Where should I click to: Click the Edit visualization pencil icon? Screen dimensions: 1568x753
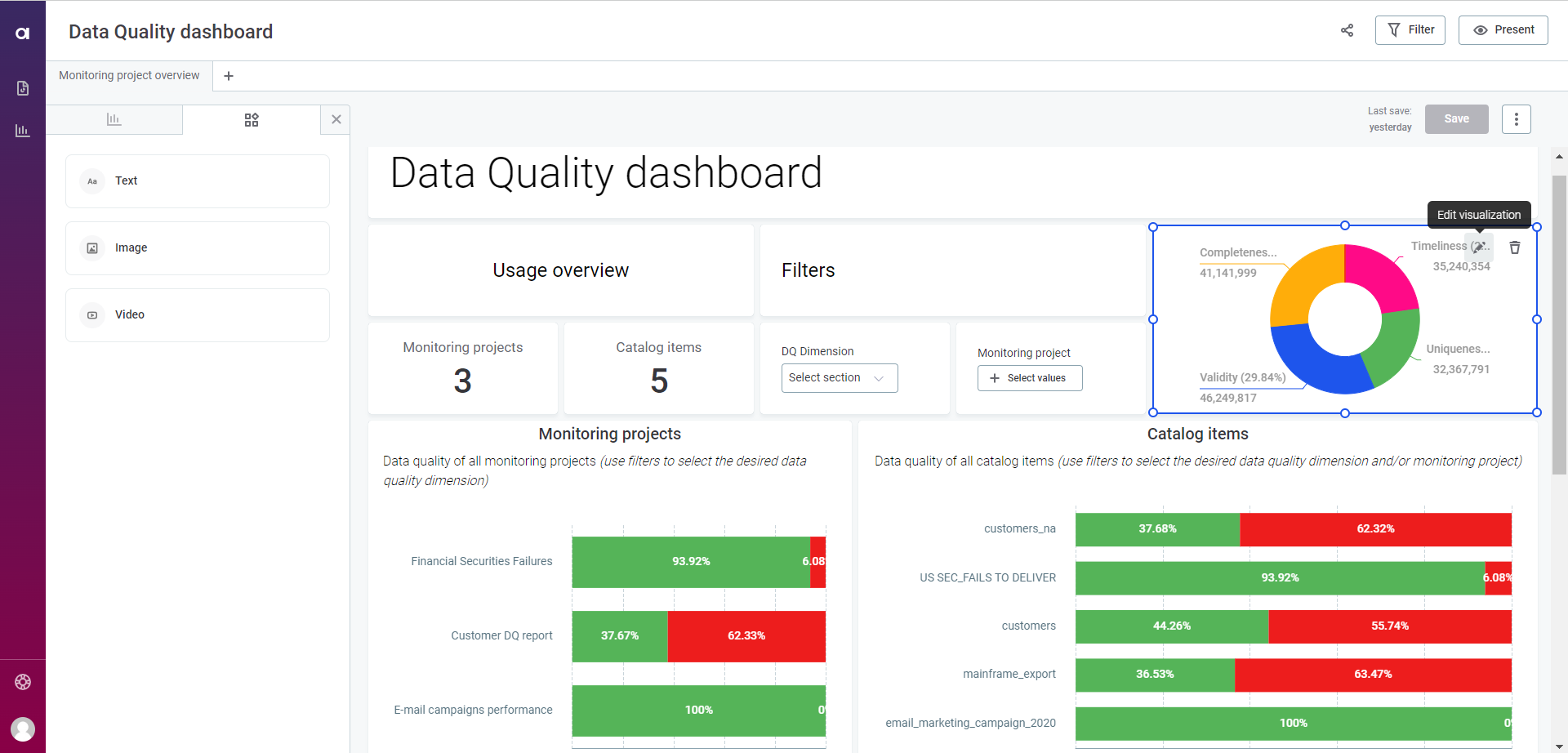tap(1479, 247)
